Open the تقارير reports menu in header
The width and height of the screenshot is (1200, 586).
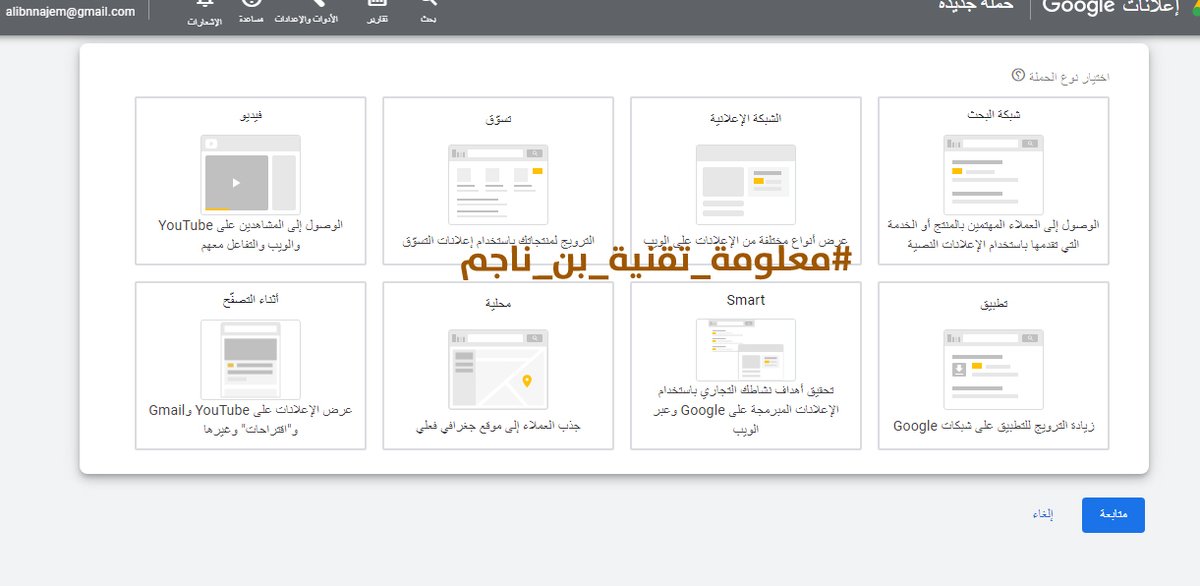(377, 12)
